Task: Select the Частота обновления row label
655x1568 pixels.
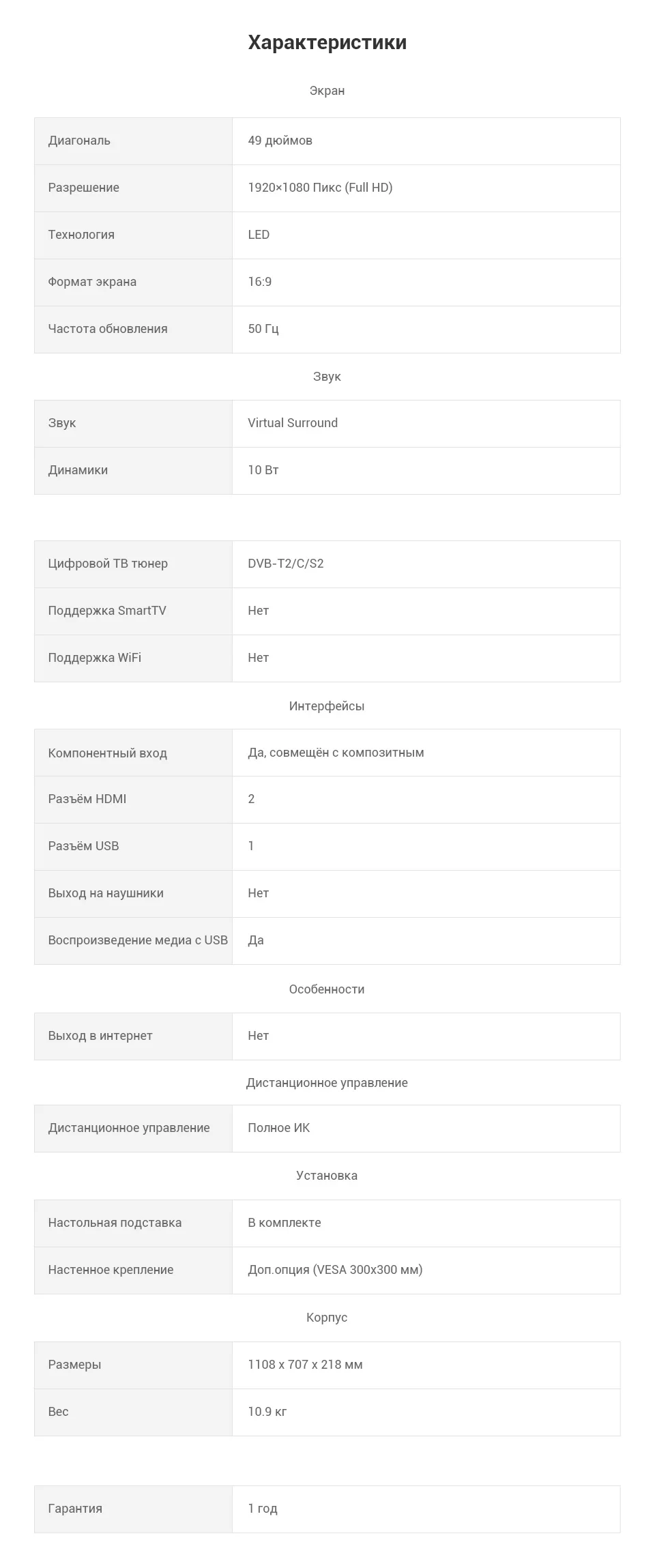Action: click(x=108, y=329)
